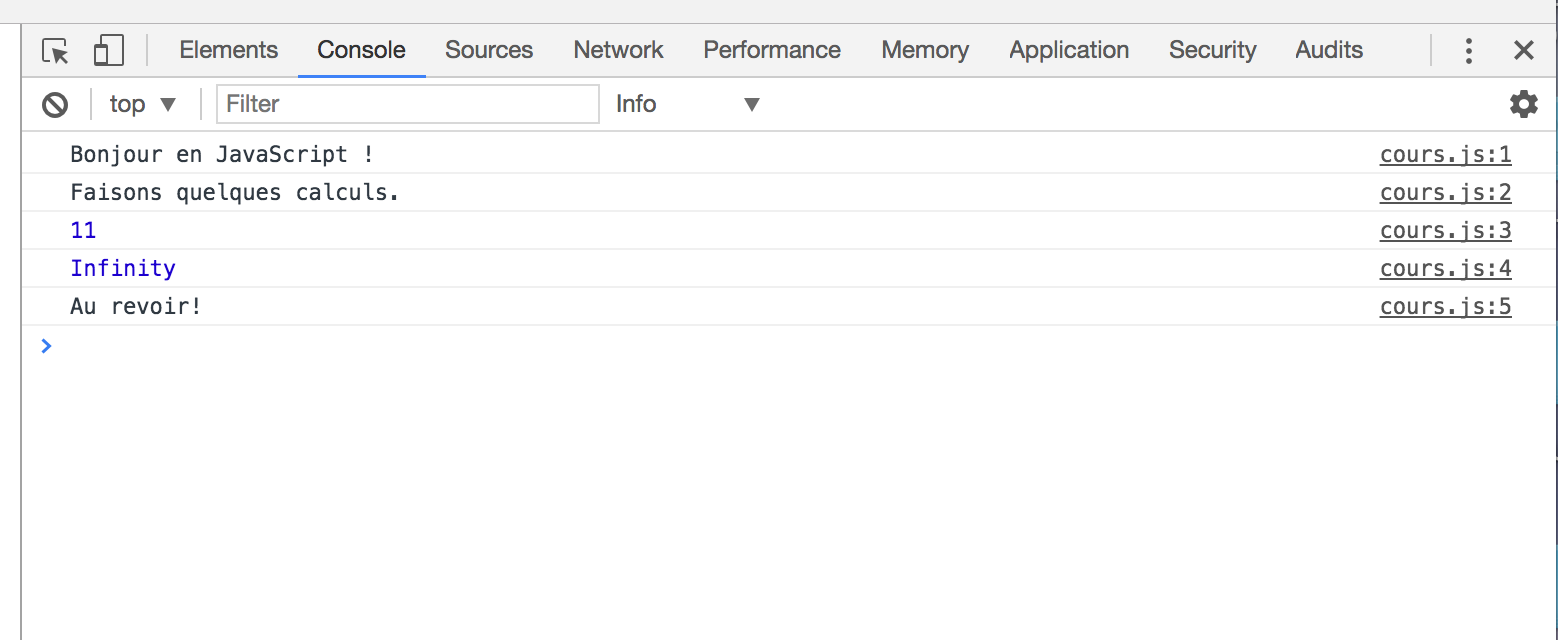This screenshot has width=1558, height=640.
Task: Activate the inspect element picker icon
Action: [55, 50]
